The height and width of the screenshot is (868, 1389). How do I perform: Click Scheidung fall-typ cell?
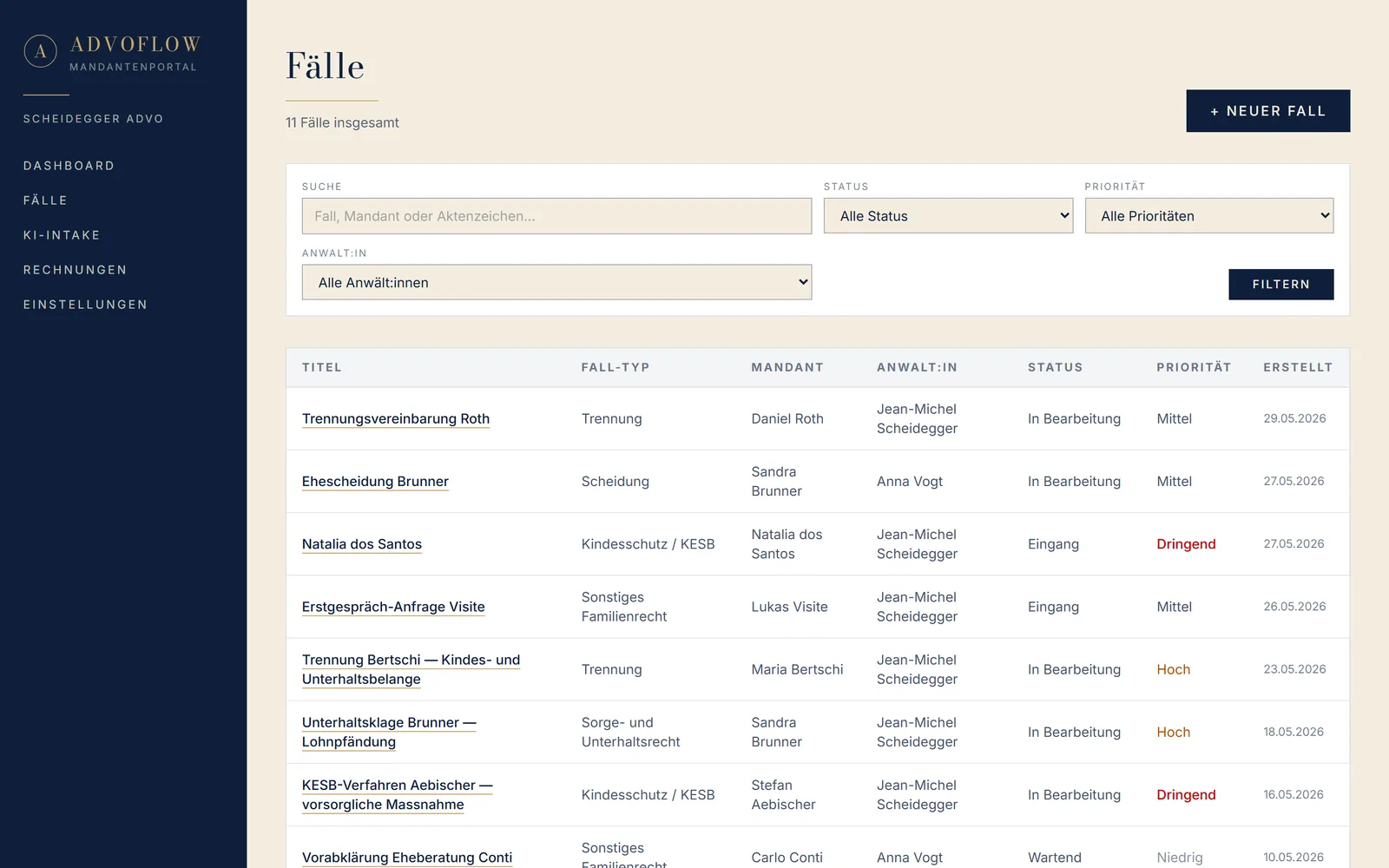tap(615, 481)
